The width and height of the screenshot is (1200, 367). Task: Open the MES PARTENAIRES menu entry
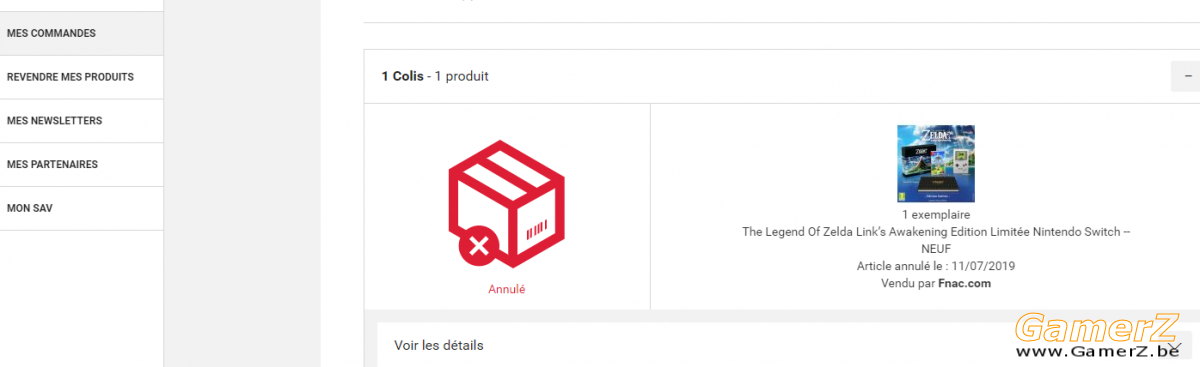click(81, 165)
